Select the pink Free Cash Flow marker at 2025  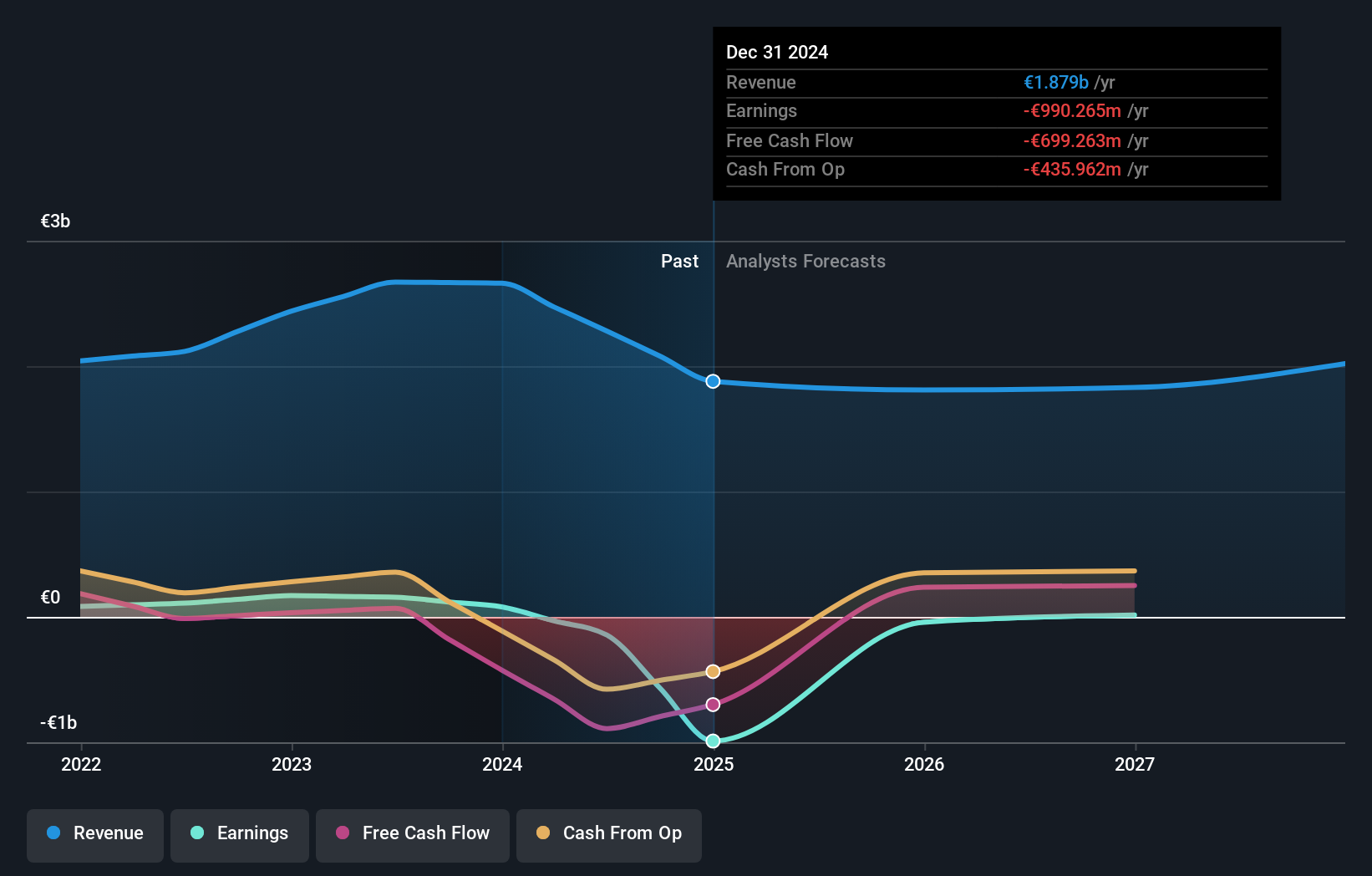(x=713, y=705)
